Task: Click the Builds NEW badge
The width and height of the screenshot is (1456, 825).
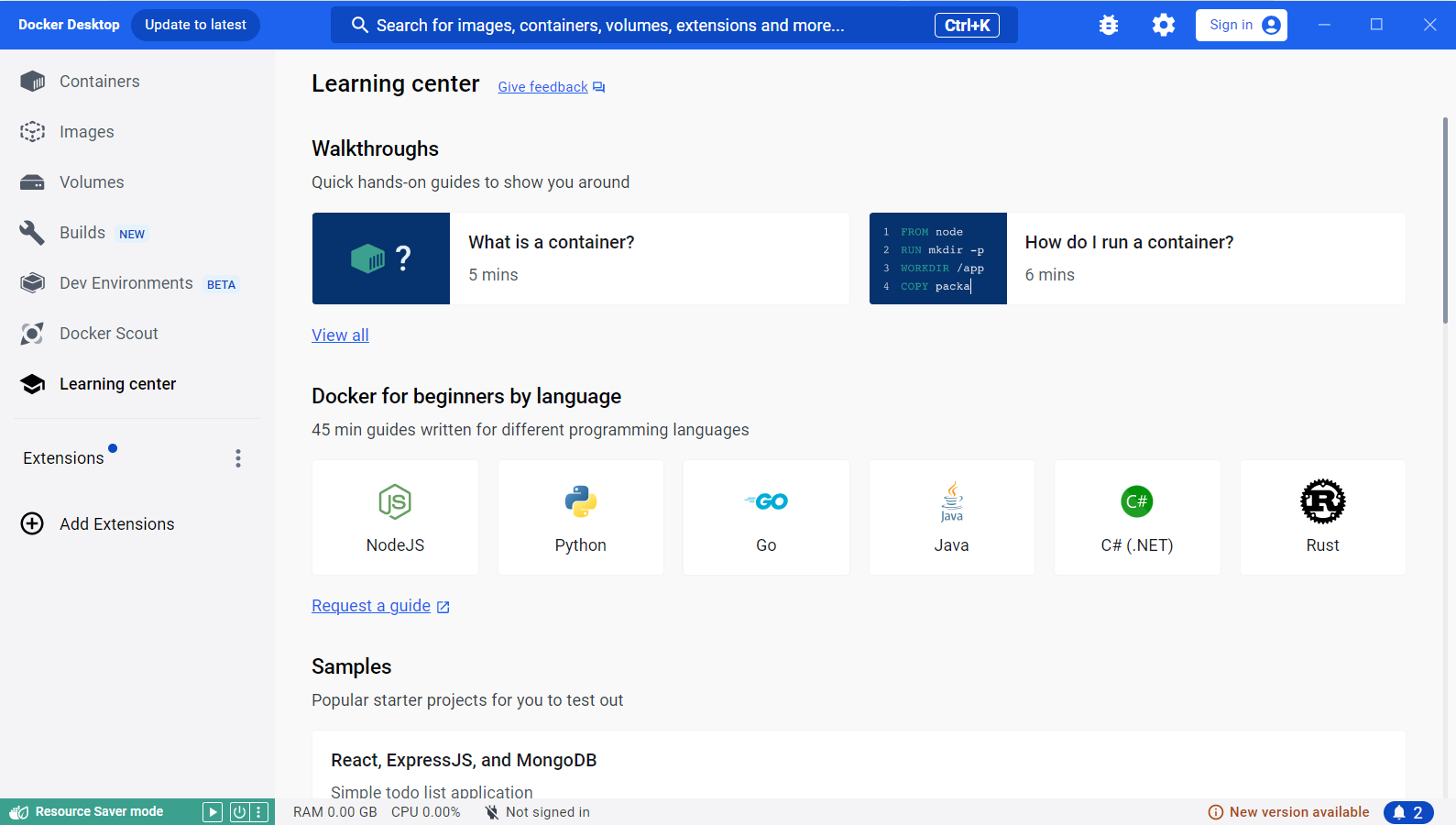Action: 132,234
